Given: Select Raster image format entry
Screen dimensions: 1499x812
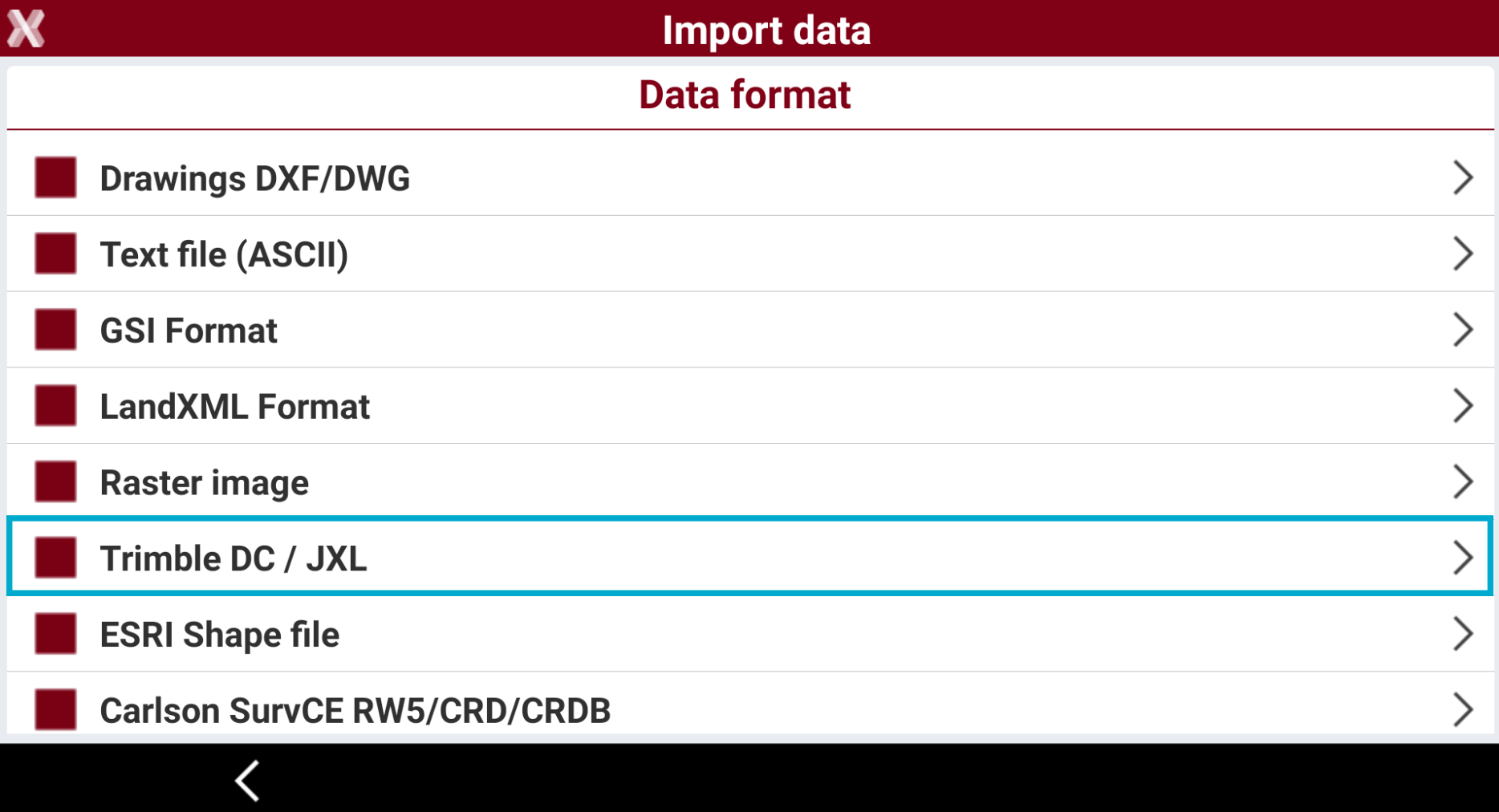Looking at the screenshot, I should [x=749, y=481].
